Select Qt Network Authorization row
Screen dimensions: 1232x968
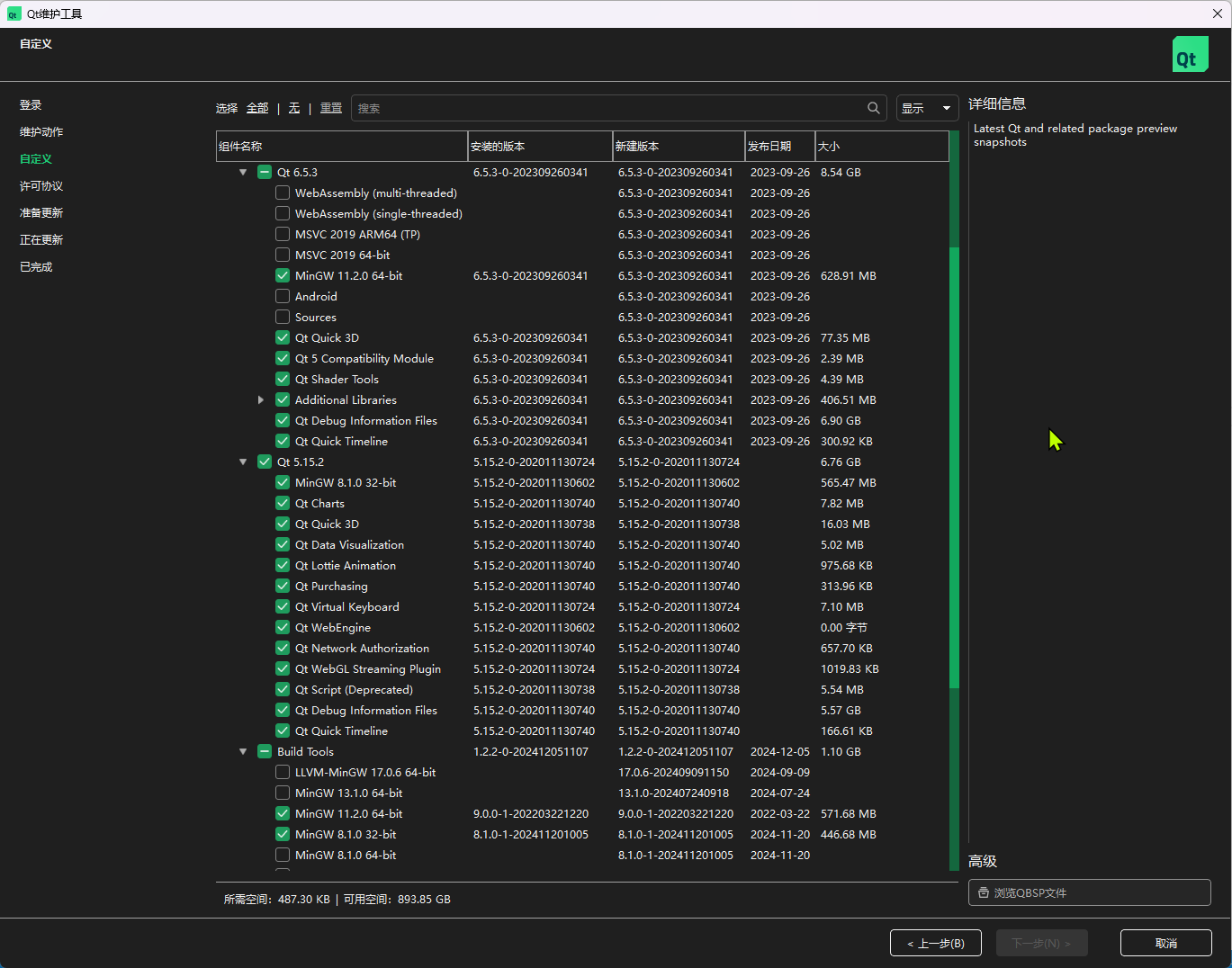click(582, 648)
